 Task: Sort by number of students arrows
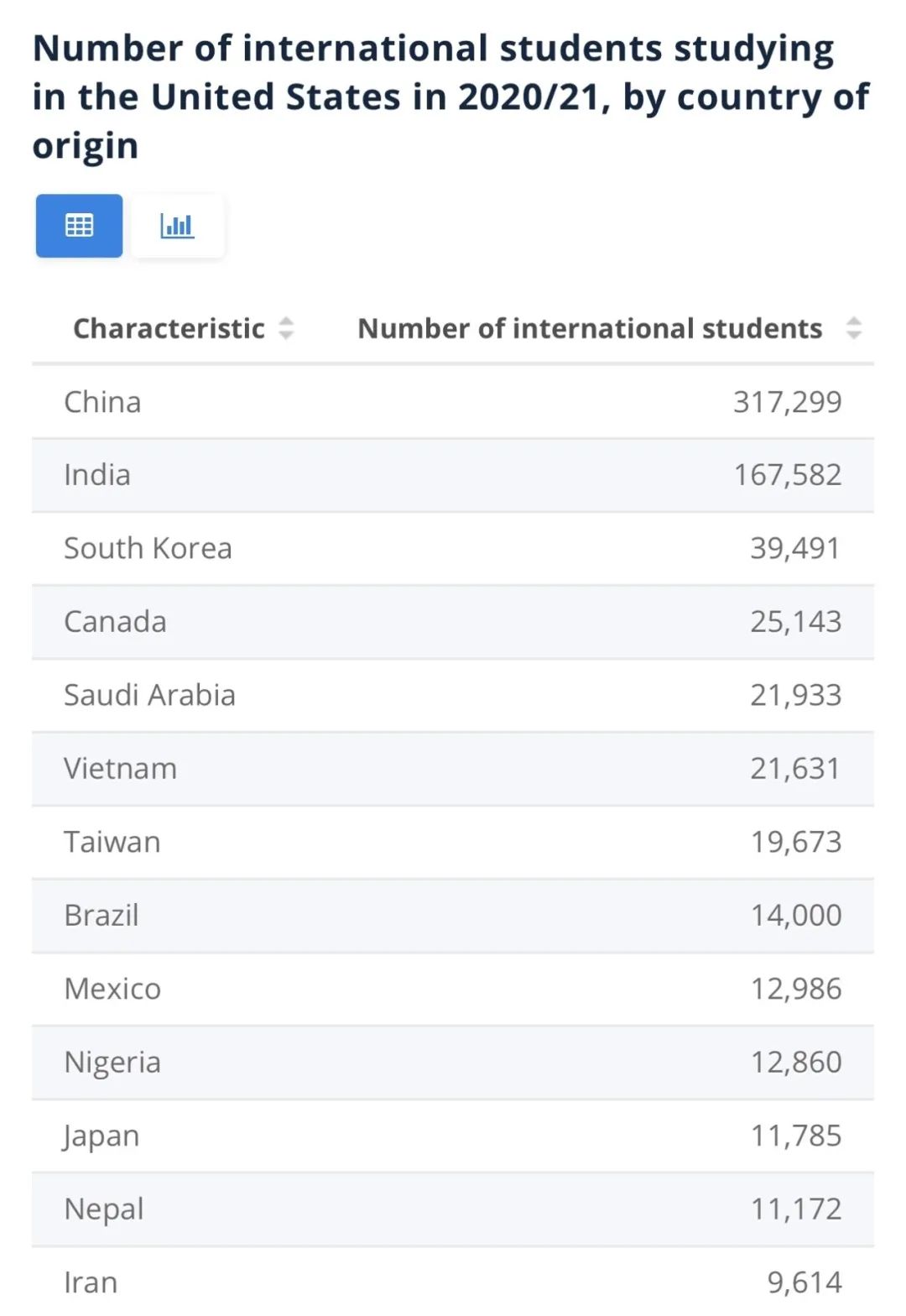click(x=853, y=328)
